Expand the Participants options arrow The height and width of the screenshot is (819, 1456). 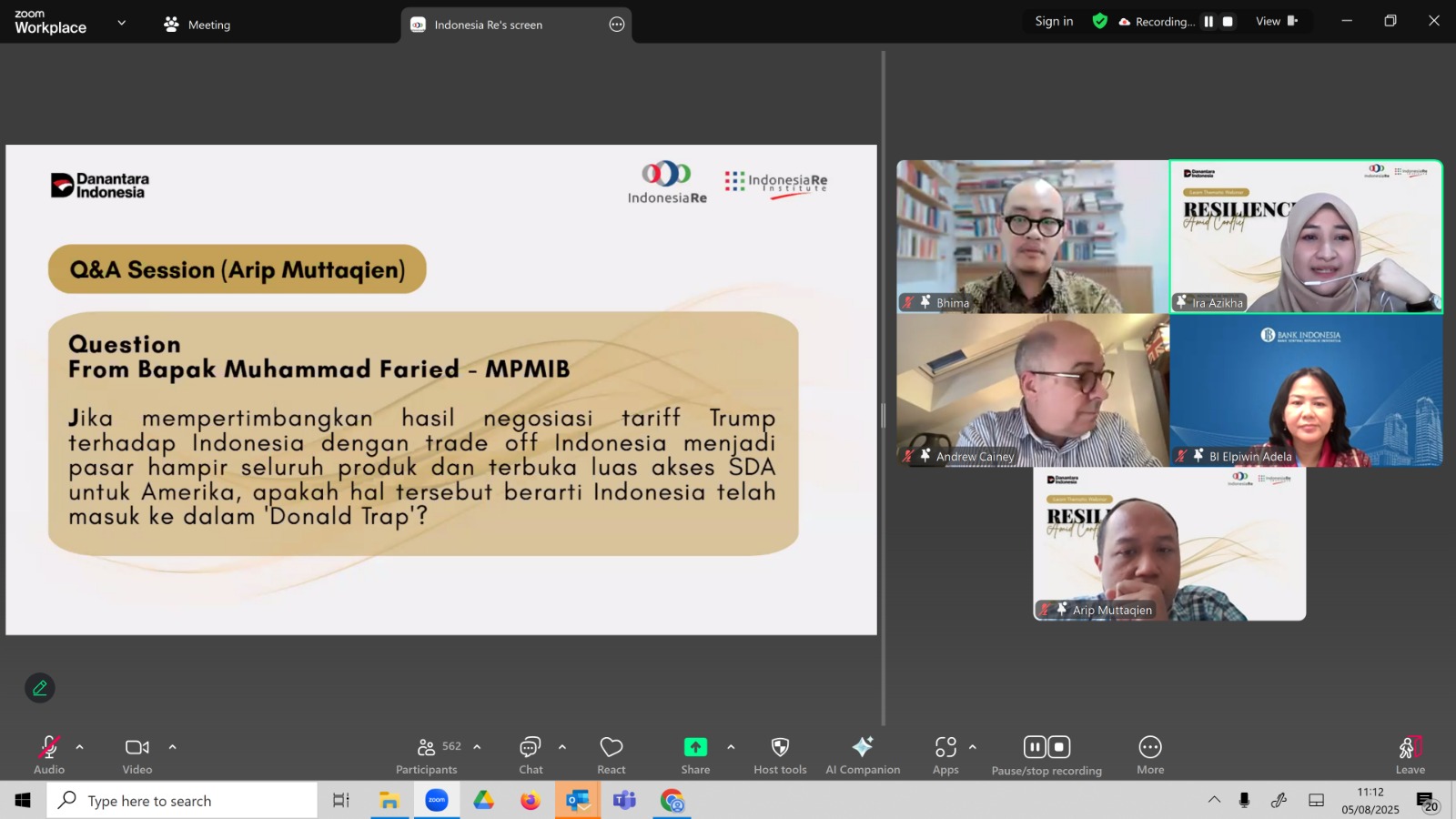[x=477, y=747]
